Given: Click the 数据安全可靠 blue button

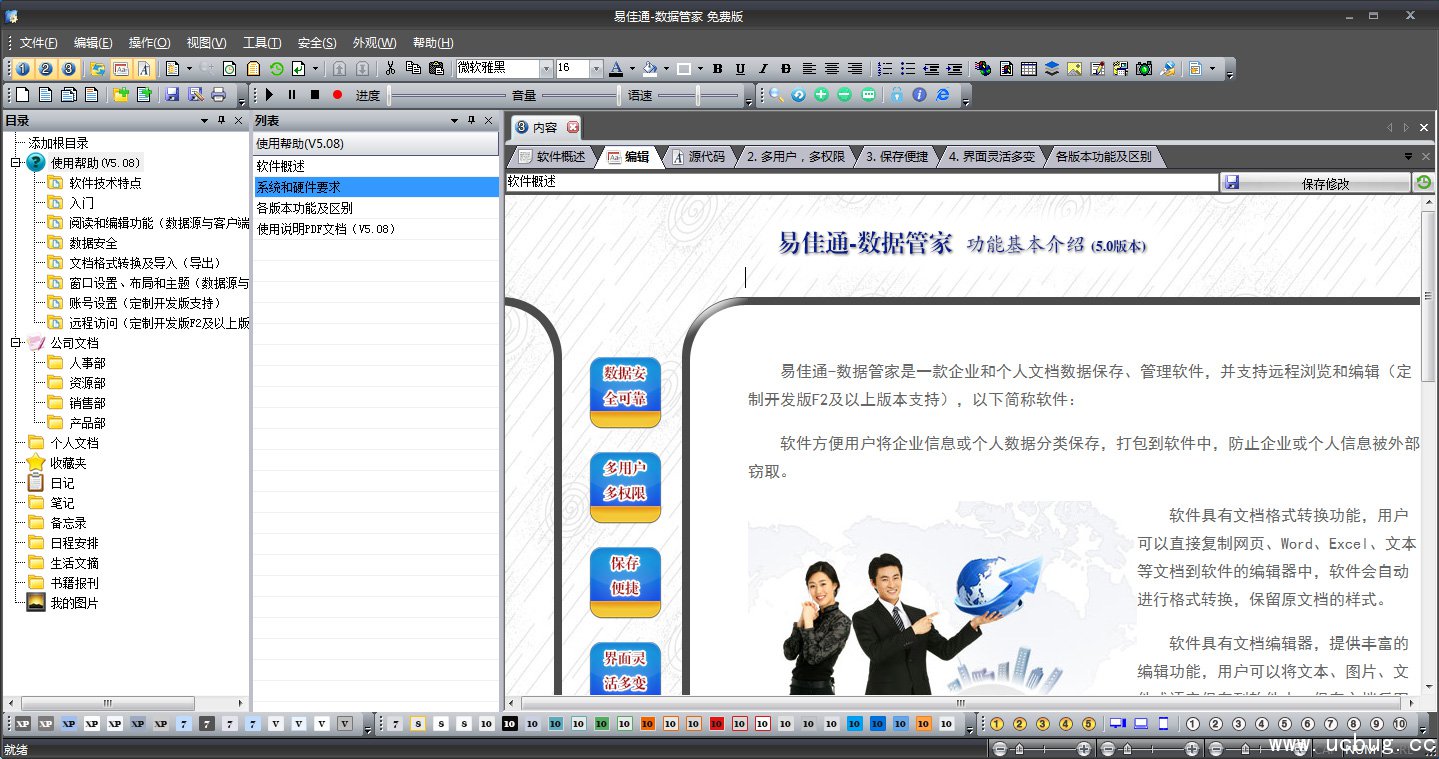Looking at the screenshot, I should click(625, 392).
